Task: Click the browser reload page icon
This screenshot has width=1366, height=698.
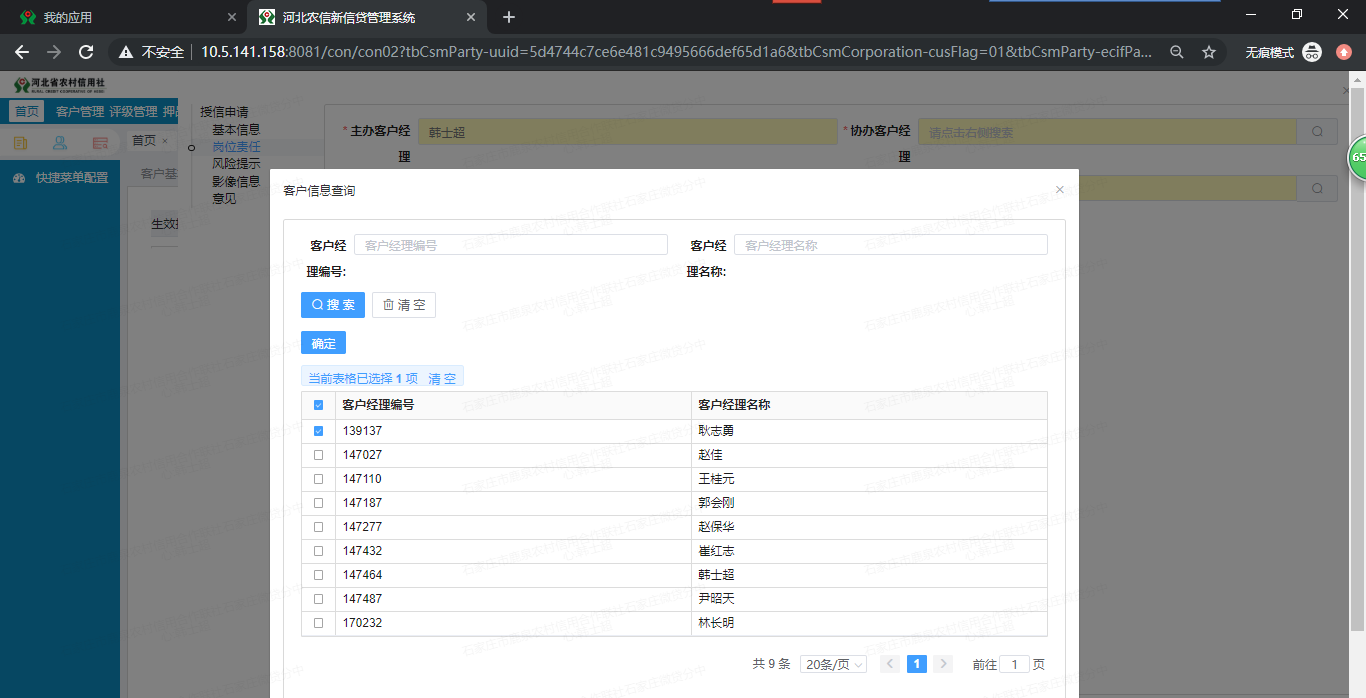Action: pyautogui.click(x=86, y=52)
